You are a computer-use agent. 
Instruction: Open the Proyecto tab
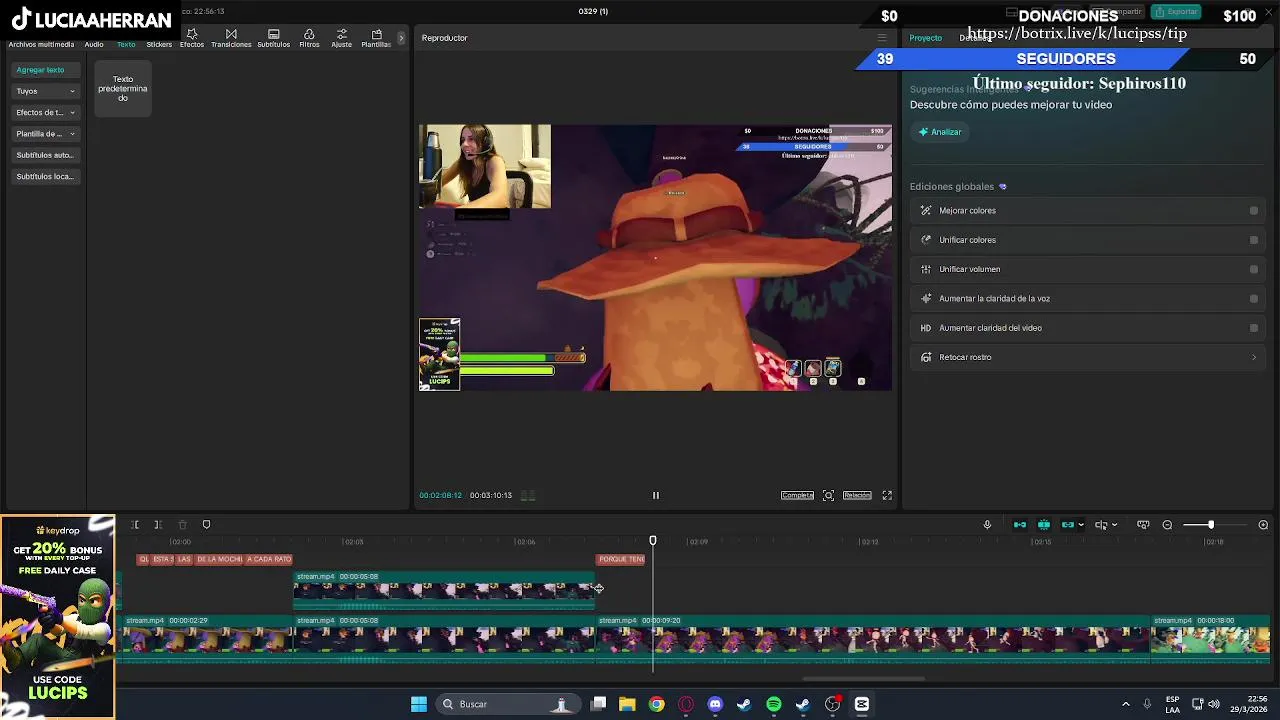coord(925,38)
